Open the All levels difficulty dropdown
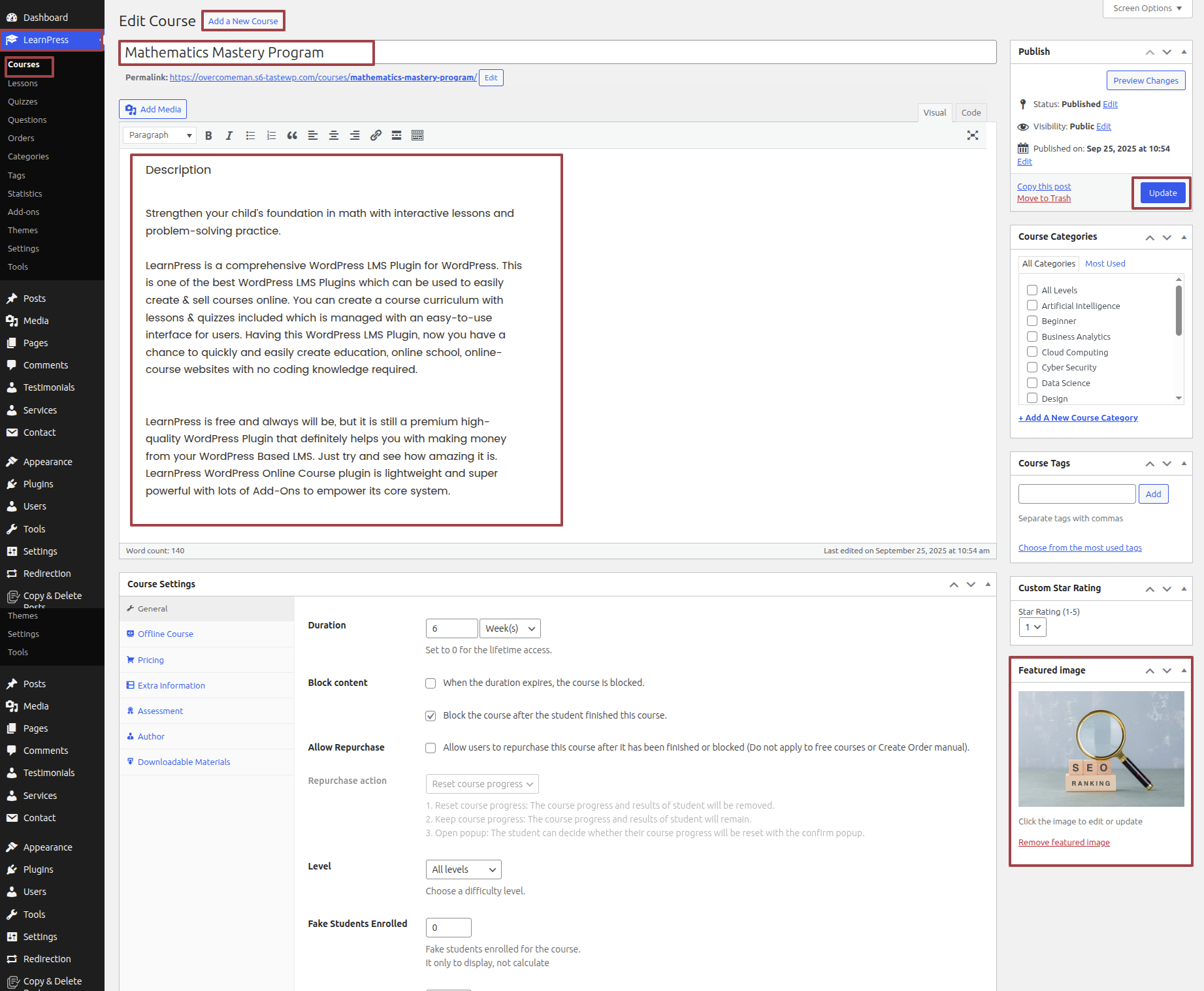This screenshot has width=1204, height=991. click(x=463, y=869)
